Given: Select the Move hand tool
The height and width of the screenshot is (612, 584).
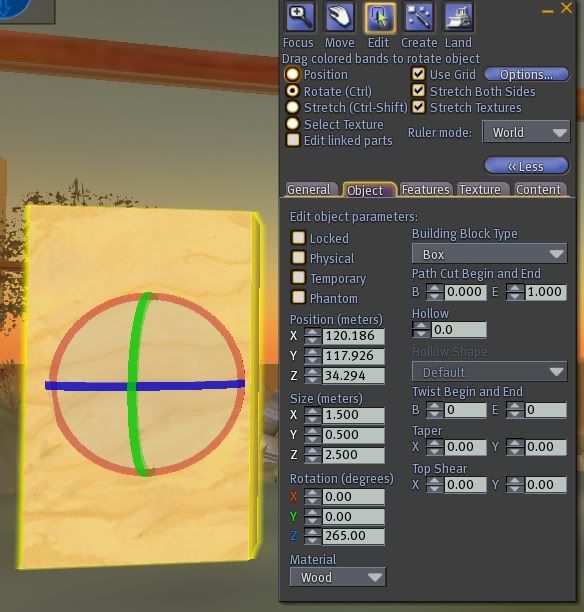Looking at the screenshot, I should (x=340, y=18).
